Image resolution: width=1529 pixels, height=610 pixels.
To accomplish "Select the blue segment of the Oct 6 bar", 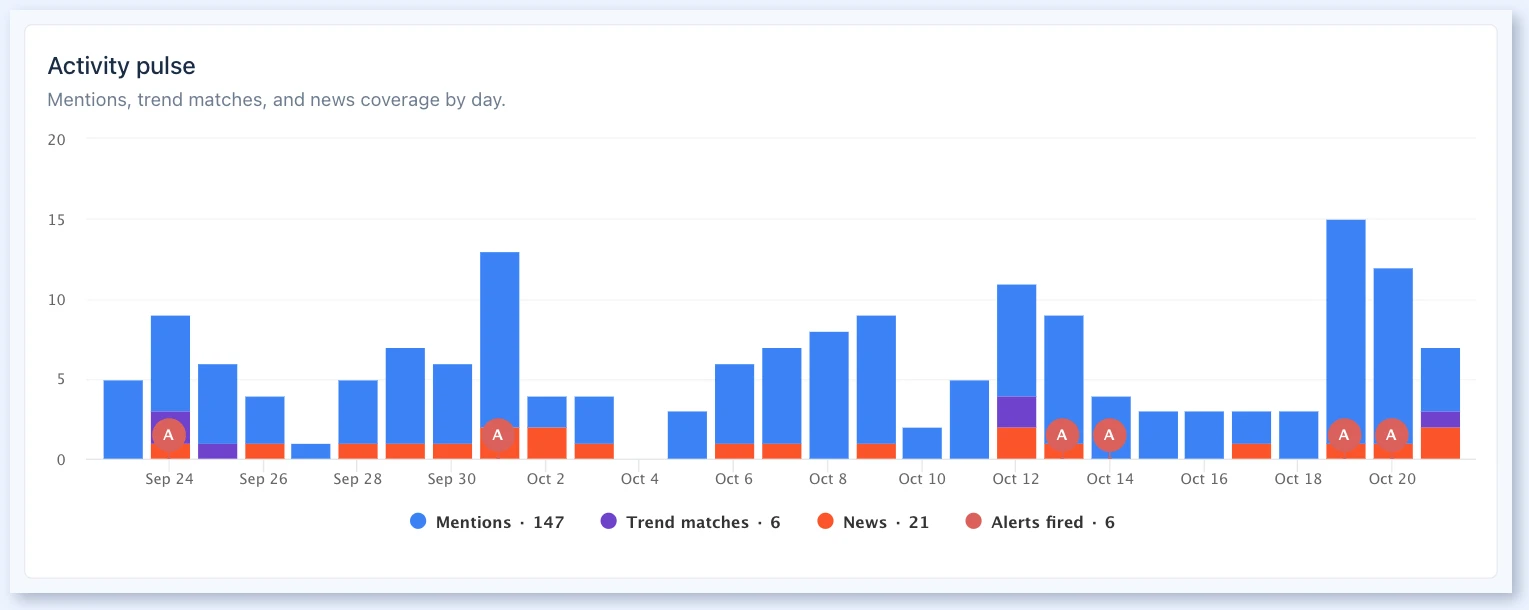I will (734, 404).
